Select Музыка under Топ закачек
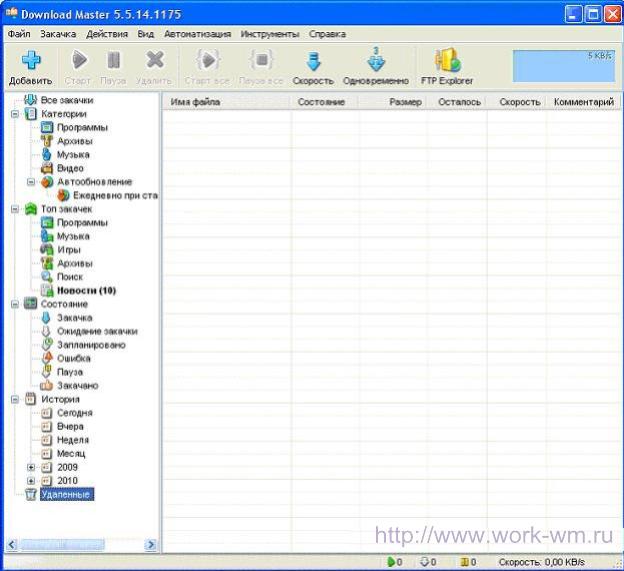Screen dimensions: 624x571 point(73,236)
